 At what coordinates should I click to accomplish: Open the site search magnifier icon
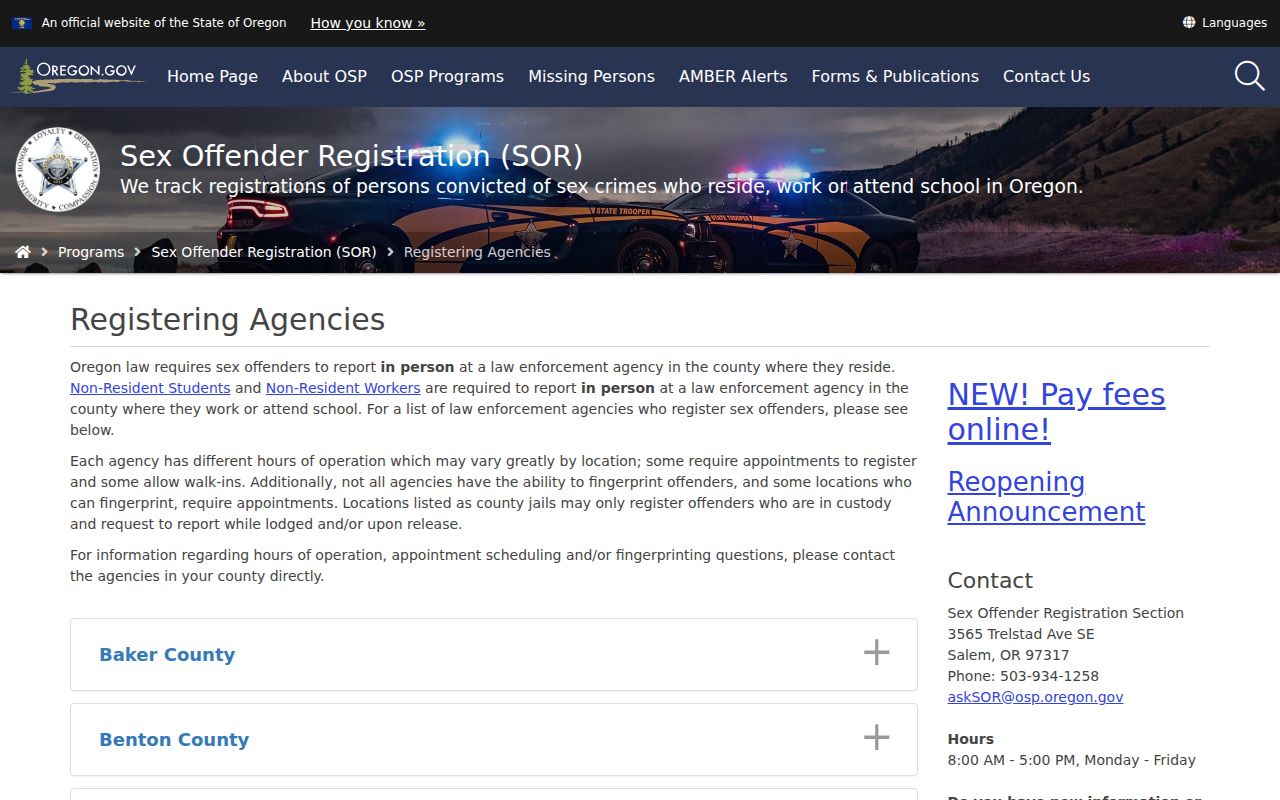click(1249, 76)
